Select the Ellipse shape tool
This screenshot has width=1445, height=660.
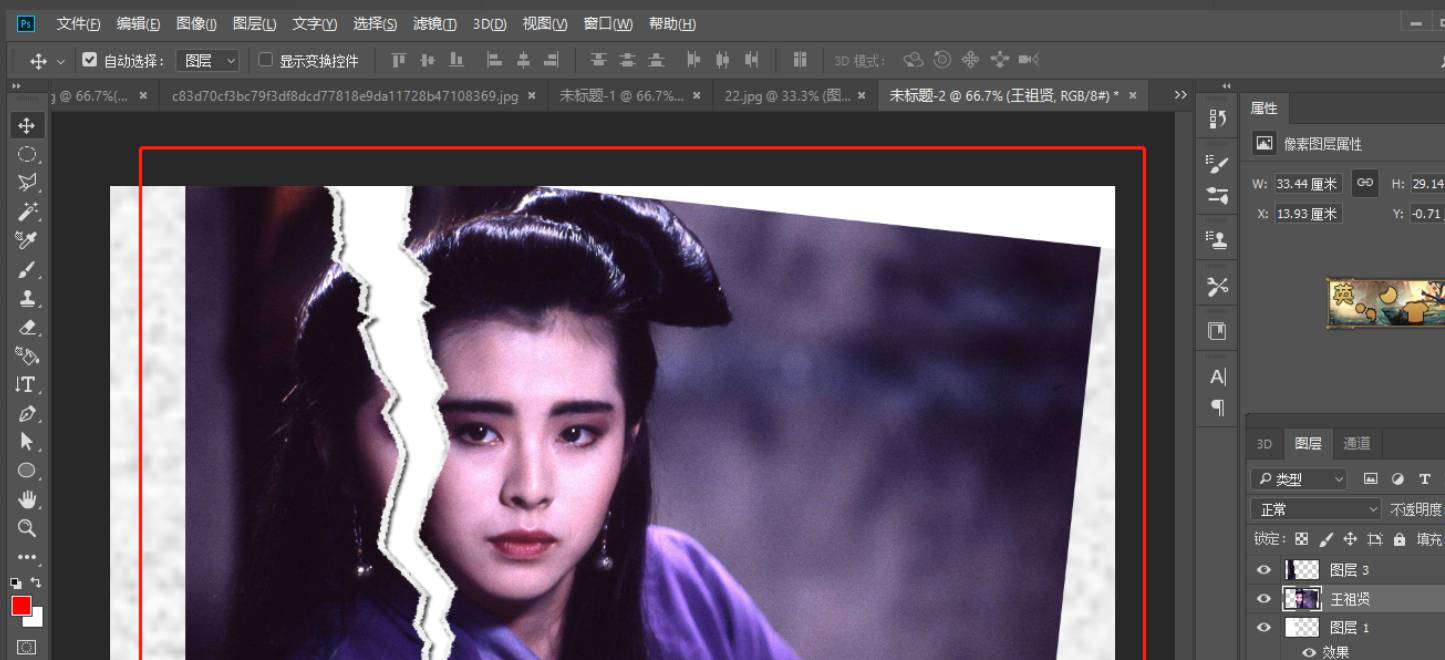pyautogui.click(x=27, y=470)
